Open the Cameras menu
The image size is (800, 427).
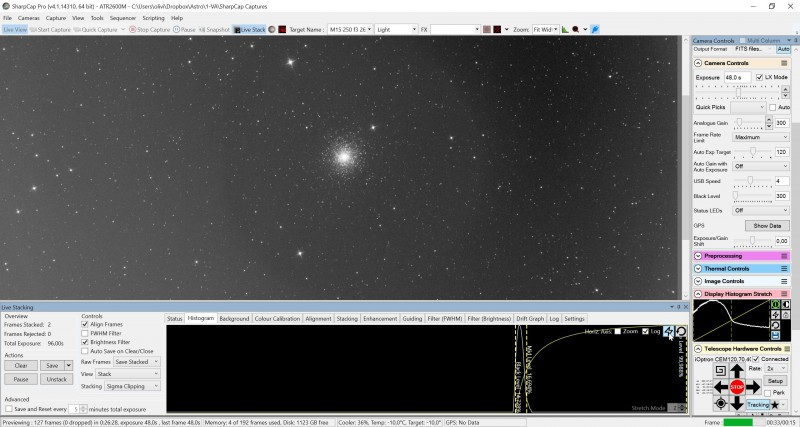tap(29, 18)
